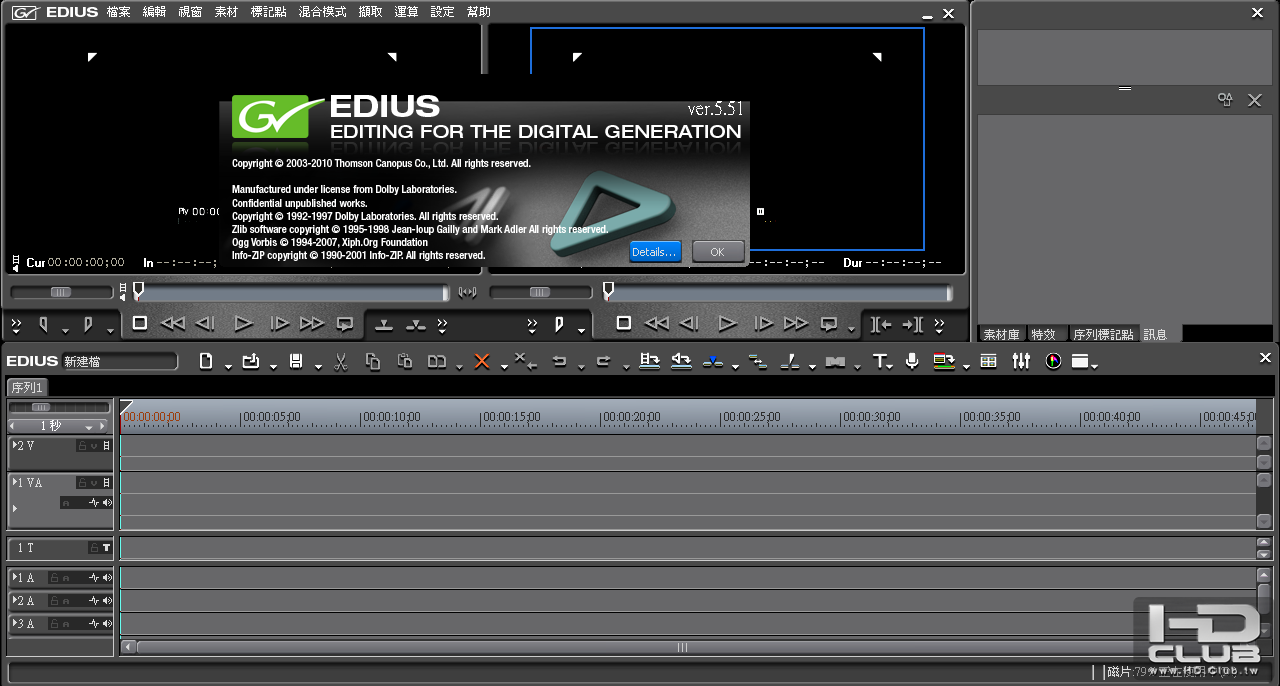Click Play on the player monitor
Viewport: 1280px width, 686px height.
(243, 323)
